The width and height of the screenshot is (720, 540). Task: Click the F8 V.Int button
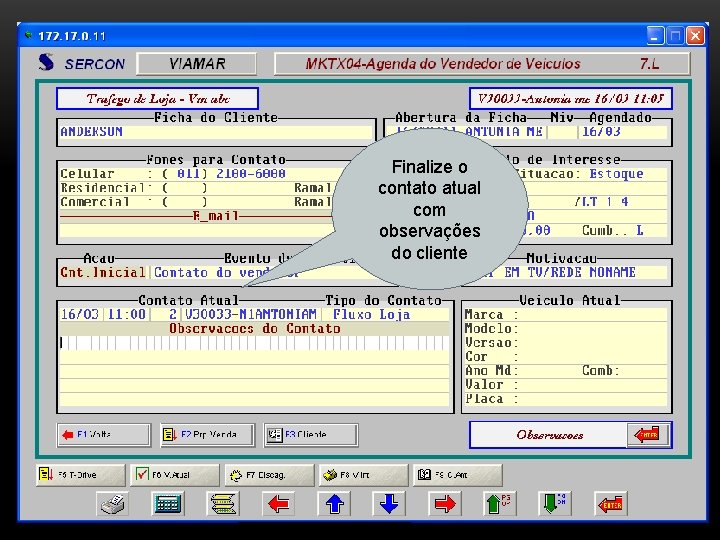click(363, 475)
